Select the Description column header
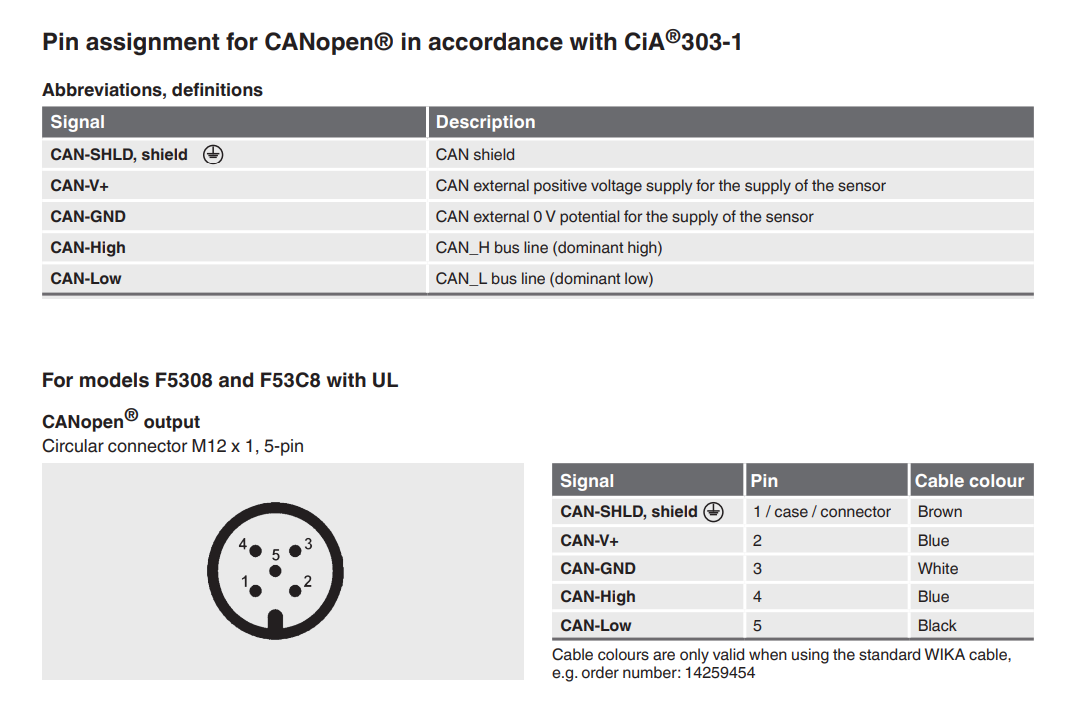 [486, 122]
